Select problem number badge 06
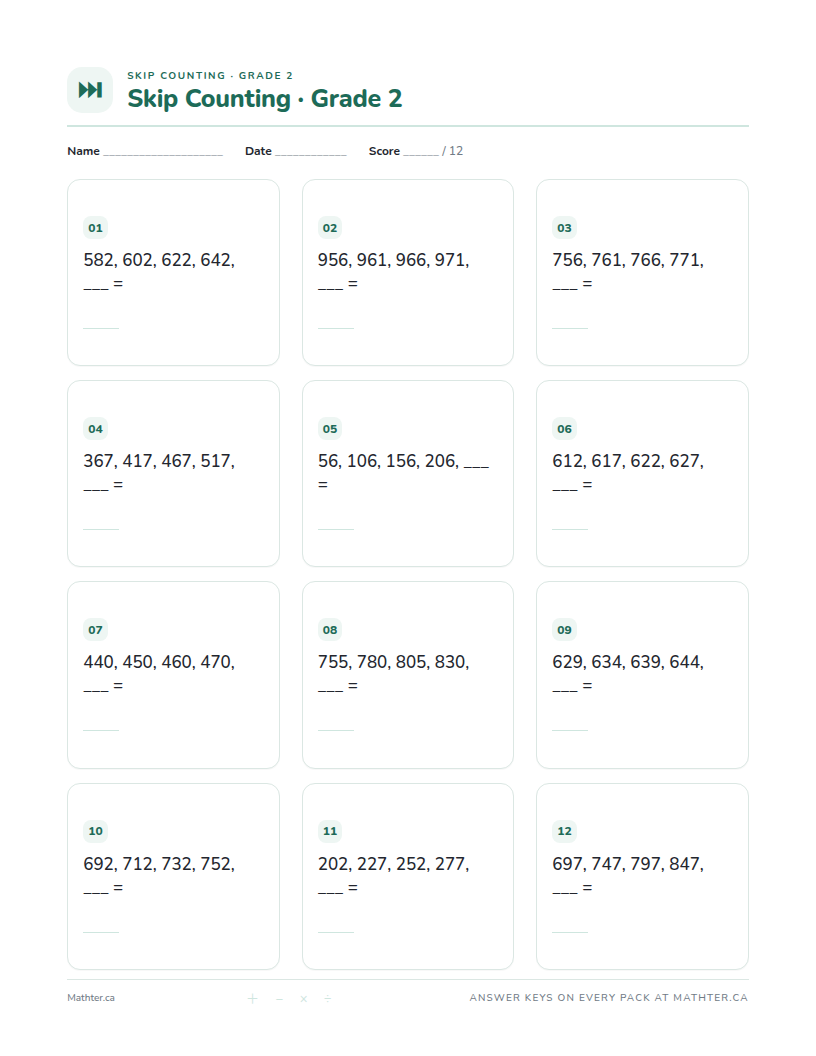816x1056 pixels. [564, 428]
